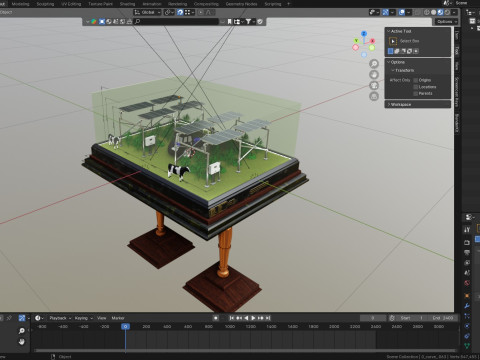
Task: Add a new workspace with plus icon
Action: click(289, 4)
